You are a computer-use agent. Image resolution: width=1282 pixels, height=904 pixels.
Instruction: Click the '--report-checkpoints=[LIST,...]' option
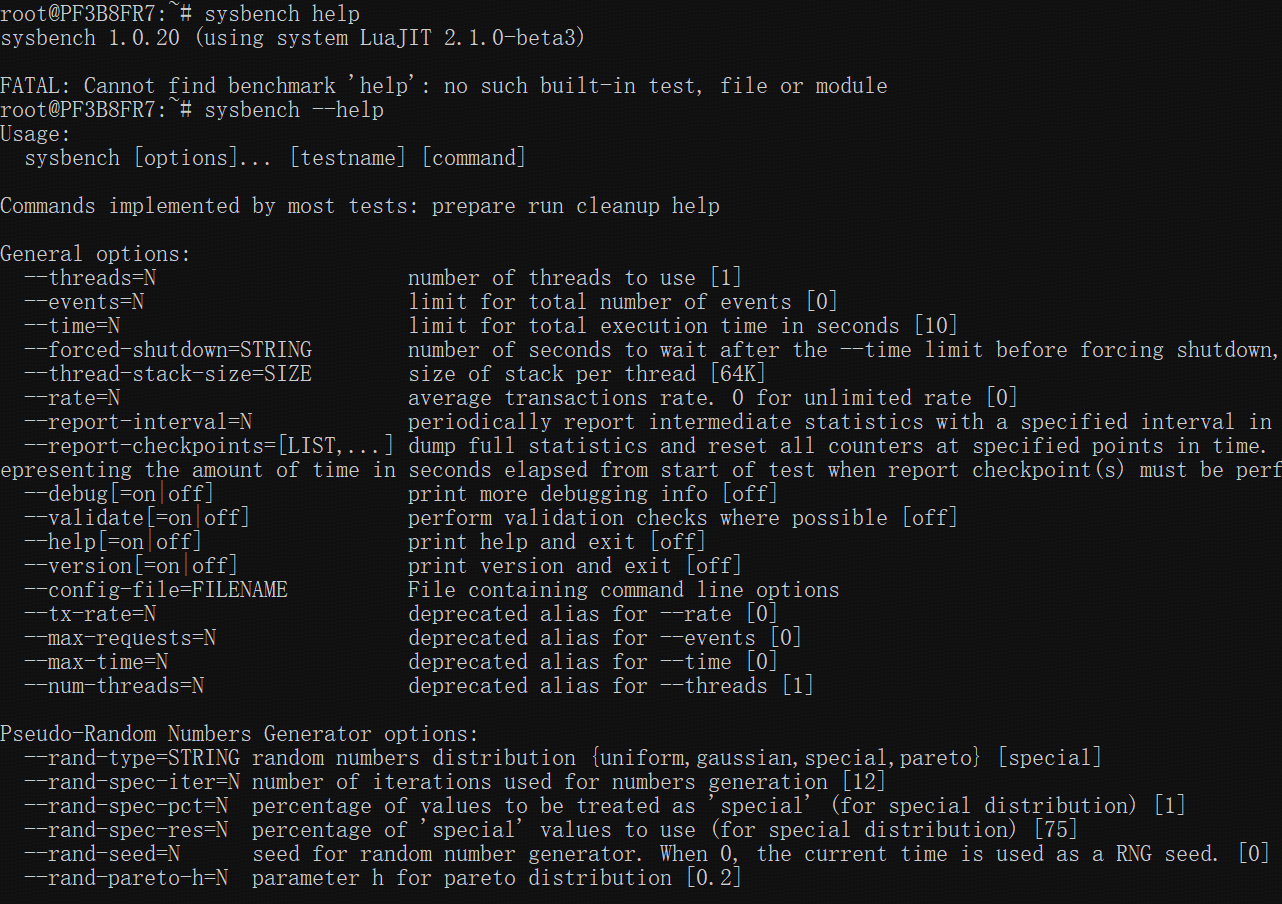point(209,446)
